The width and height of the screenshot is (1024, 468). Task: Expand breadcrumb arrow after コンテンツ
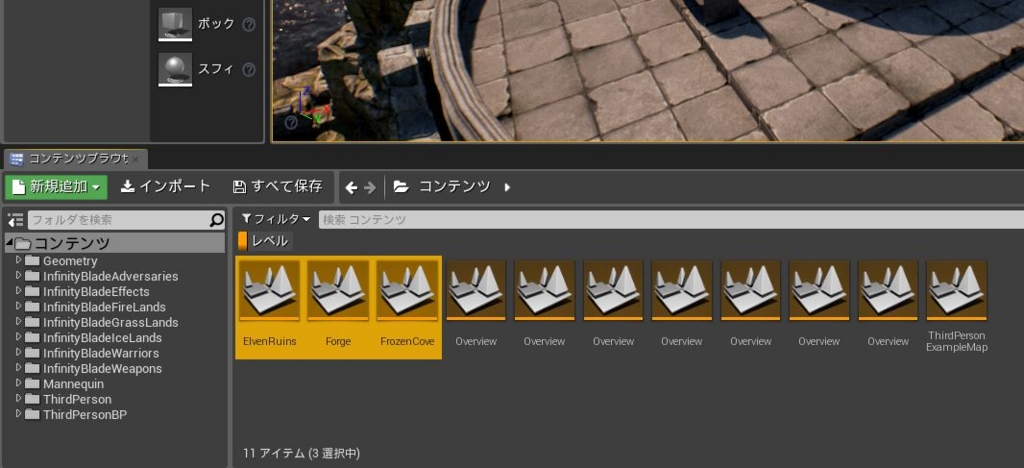[507, 187]
